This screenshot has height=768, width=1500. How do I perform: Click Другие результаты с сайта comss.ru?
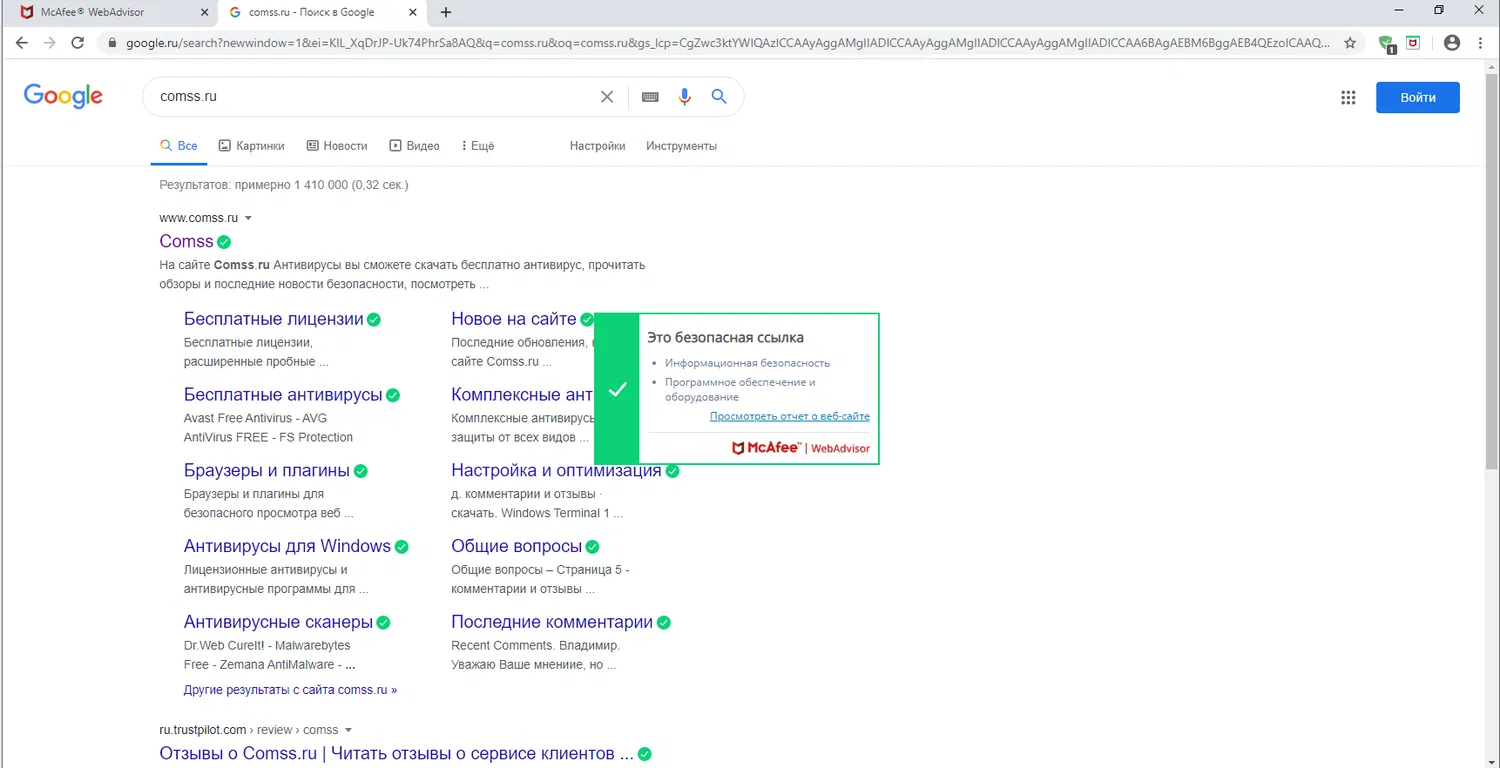pyautogui.click(x=290, y=690)
